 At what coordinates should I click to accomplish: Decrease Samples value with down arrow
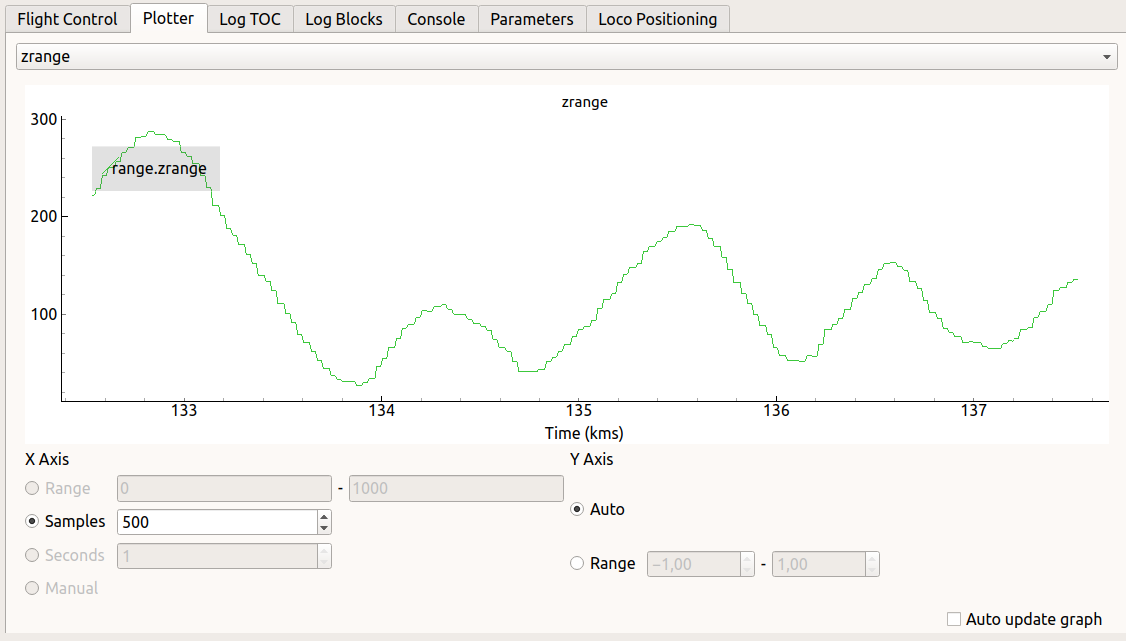click(323, 528)
